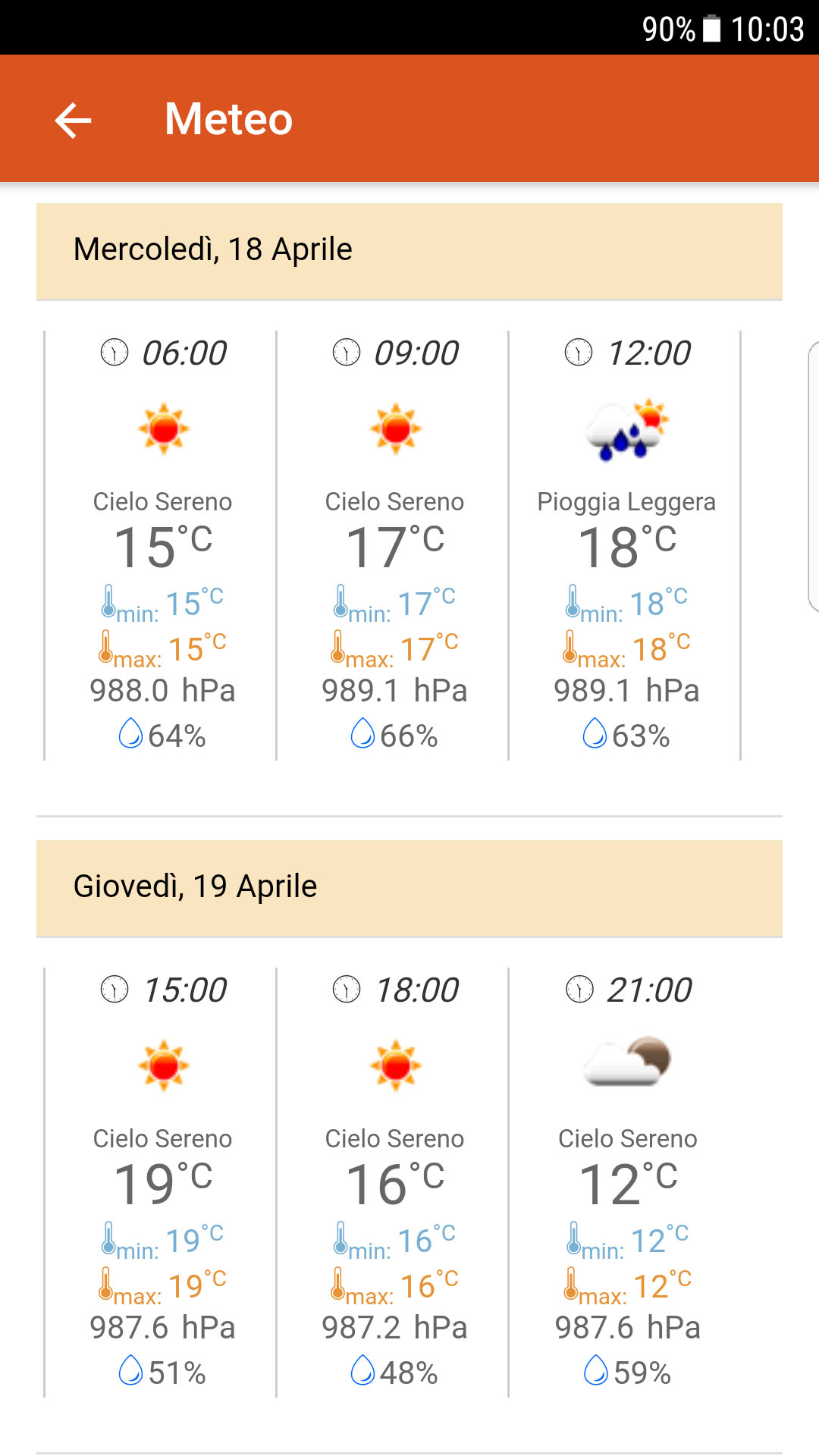Viewport: 819px width, 1456px height.
Task: Tap the sun icon for 06:00 Wednesday
Action: click(163, 428)
